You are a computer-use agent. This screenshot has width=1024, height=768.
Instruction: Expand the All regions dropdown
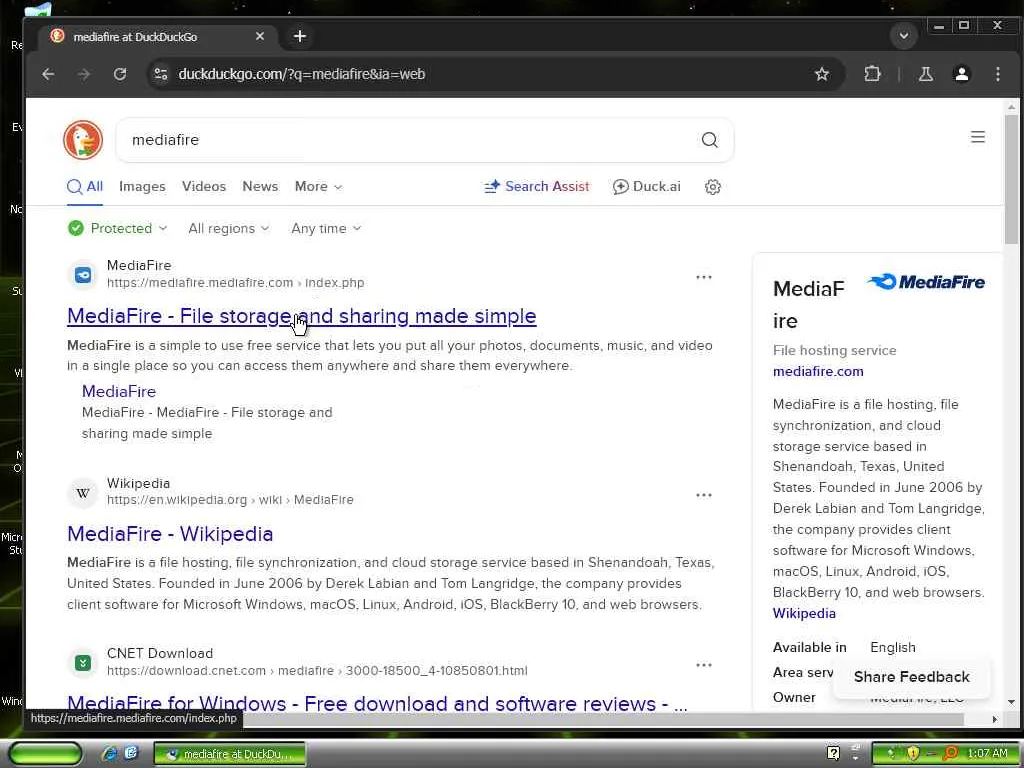click(229, 229)
